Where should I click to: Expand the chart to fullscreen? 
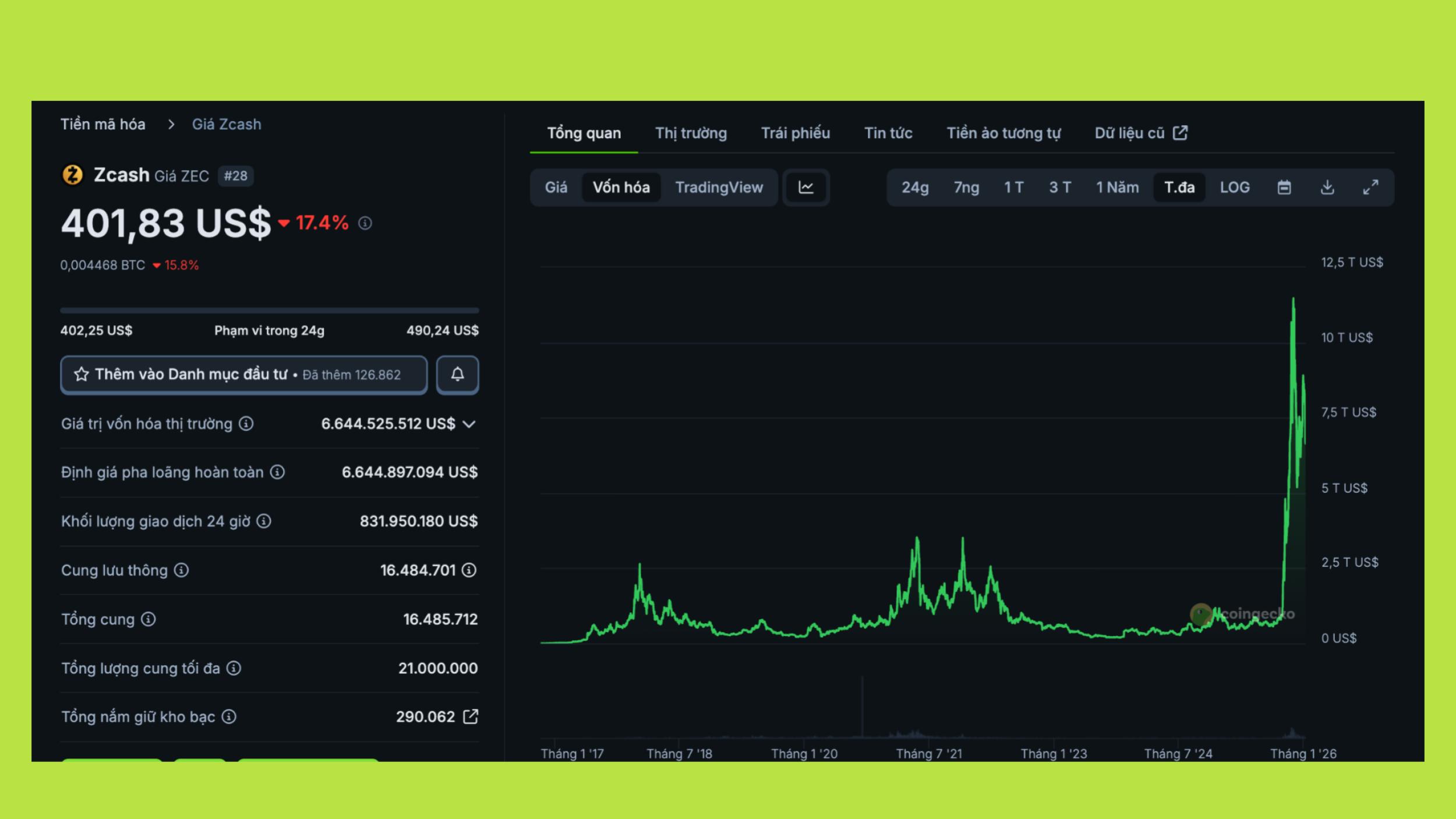(1370, 188)
